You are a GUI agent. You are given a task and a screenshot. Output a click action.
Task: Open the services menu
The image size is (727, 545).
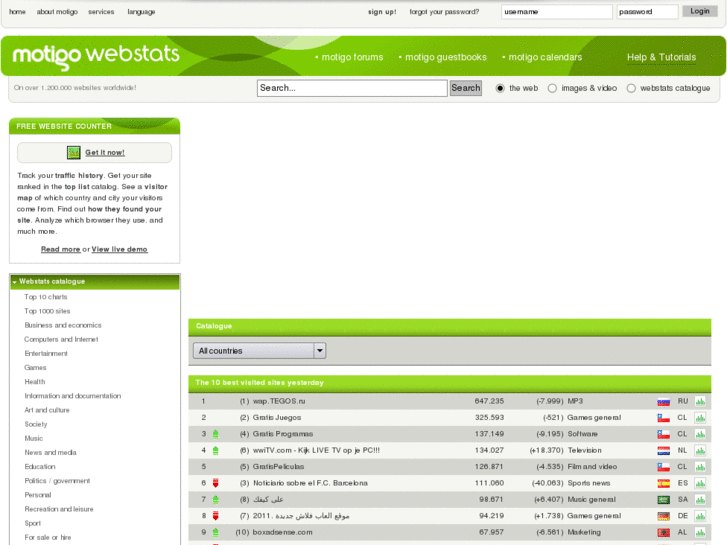pos(101,12)
